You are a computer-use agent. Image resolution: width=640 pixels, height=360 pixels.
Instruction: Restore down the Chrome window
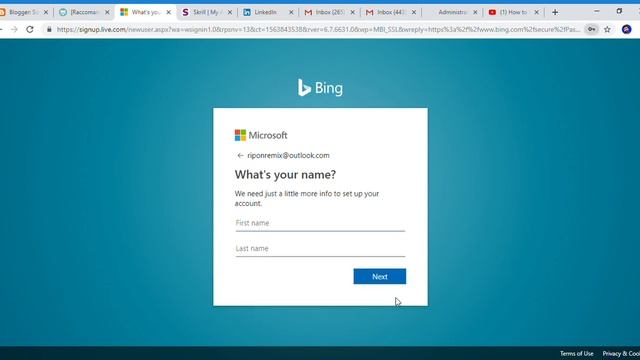click(619, 11)
